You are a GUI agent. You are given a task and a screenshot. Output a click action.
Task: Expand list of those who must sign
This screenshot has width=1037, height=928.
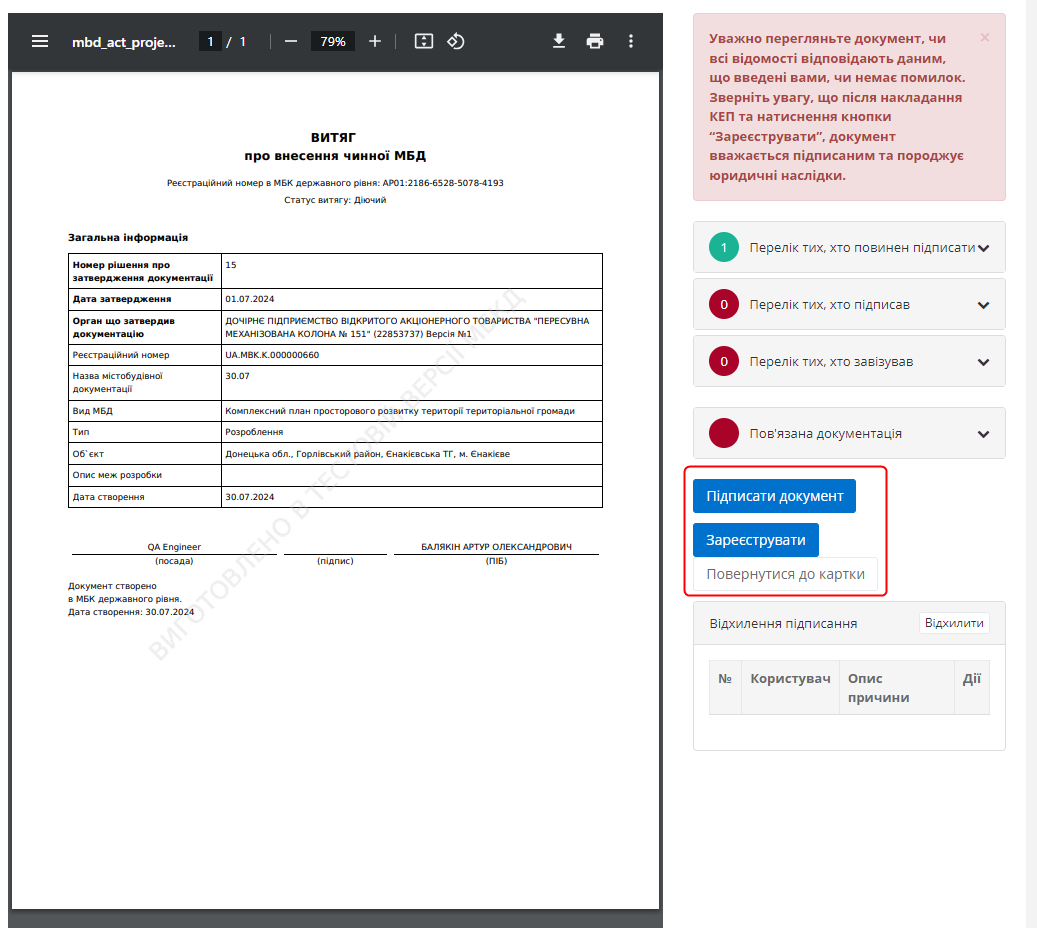(x=983, y=248)
